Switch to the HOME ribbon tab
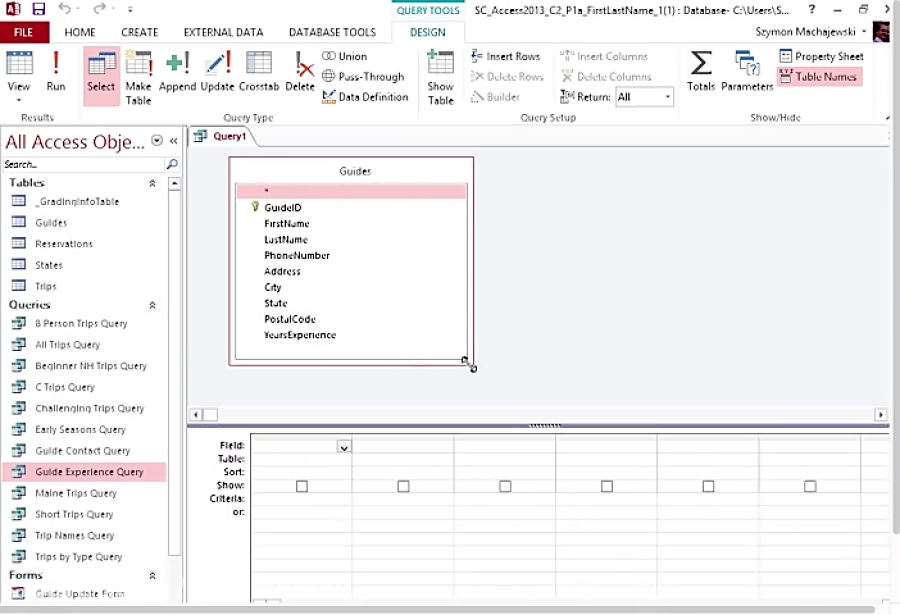Screen dimensions: 900x615 pyautogui.click(x=80, y=32)
